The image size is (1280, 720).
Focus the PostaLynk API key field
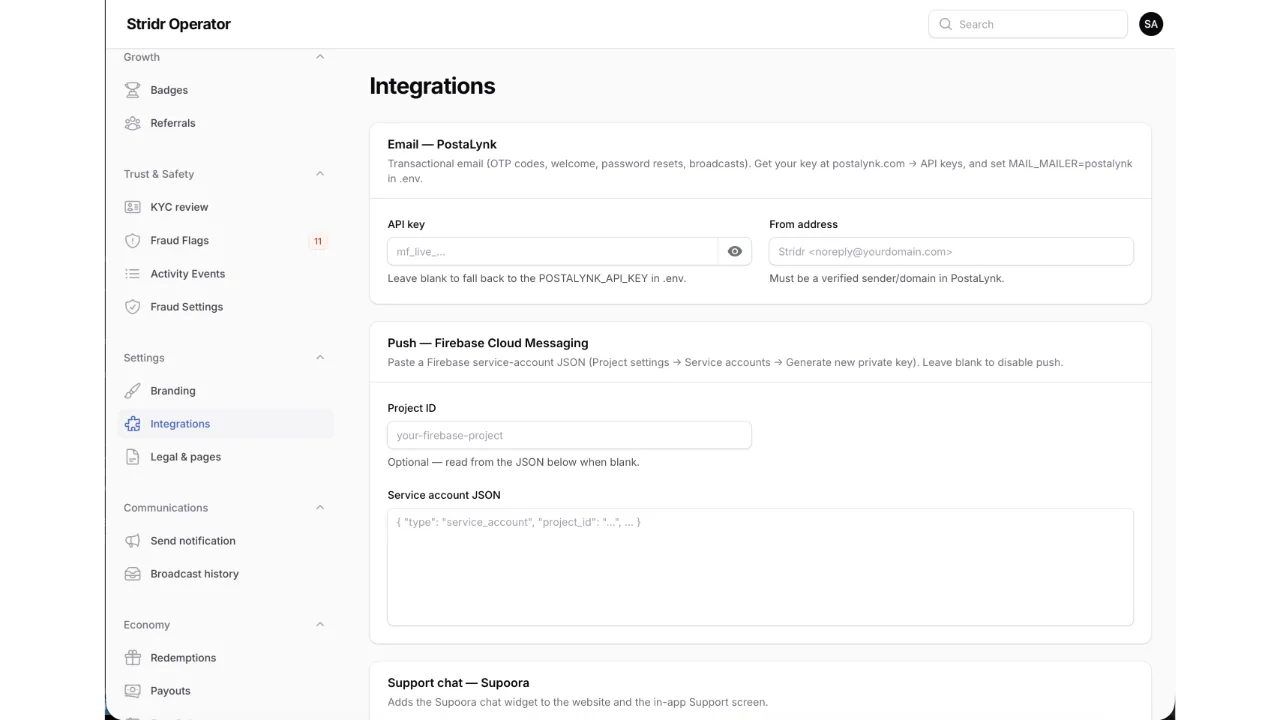point(553,252)
